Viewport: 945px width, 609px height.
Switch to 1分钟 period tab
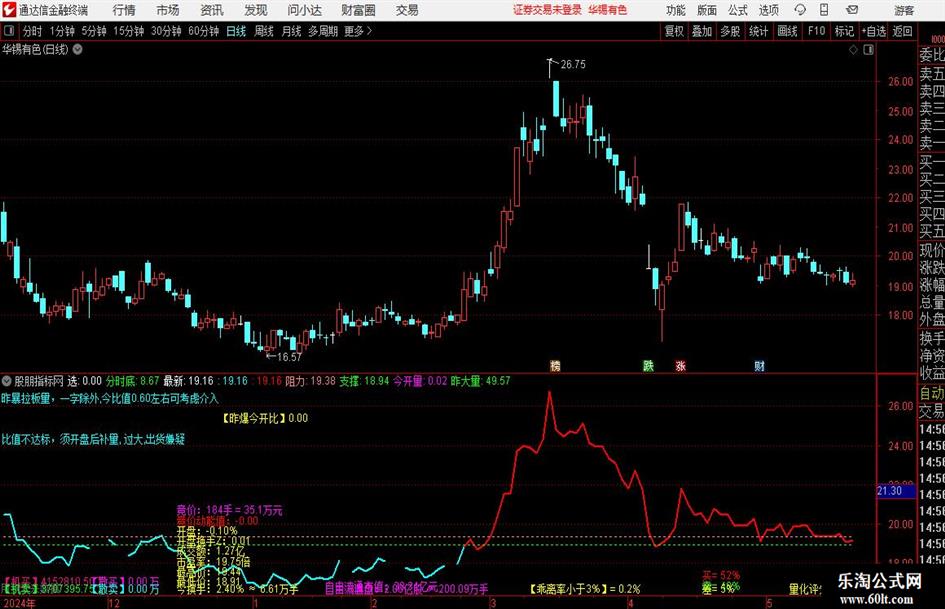[x=62, y=31]
